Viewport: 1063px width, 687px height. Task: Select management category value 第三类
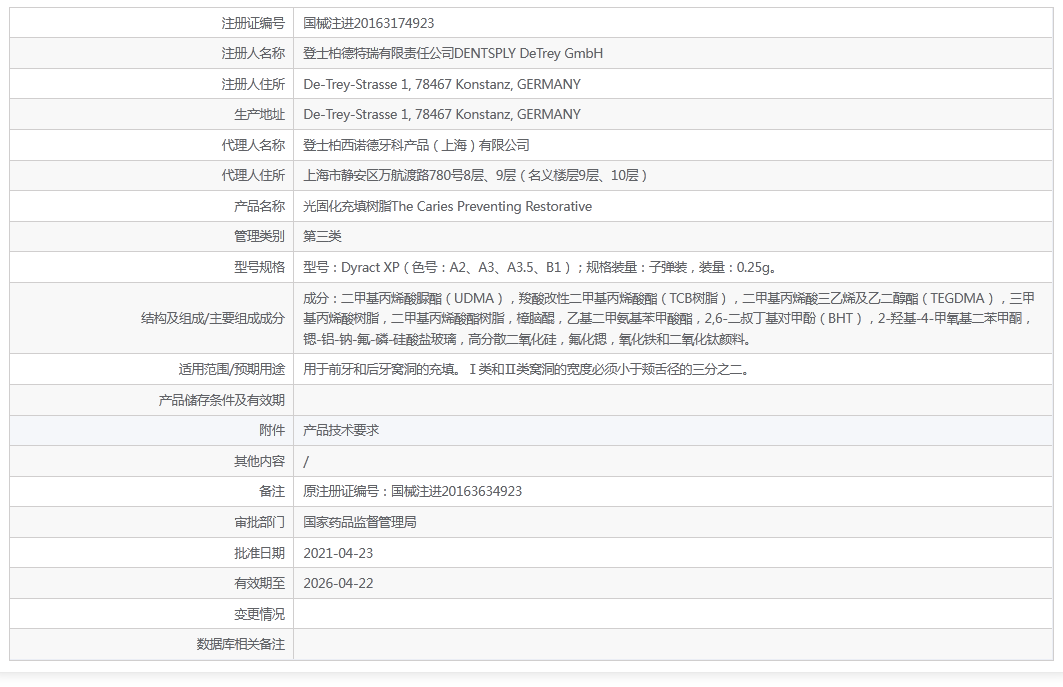323,237
